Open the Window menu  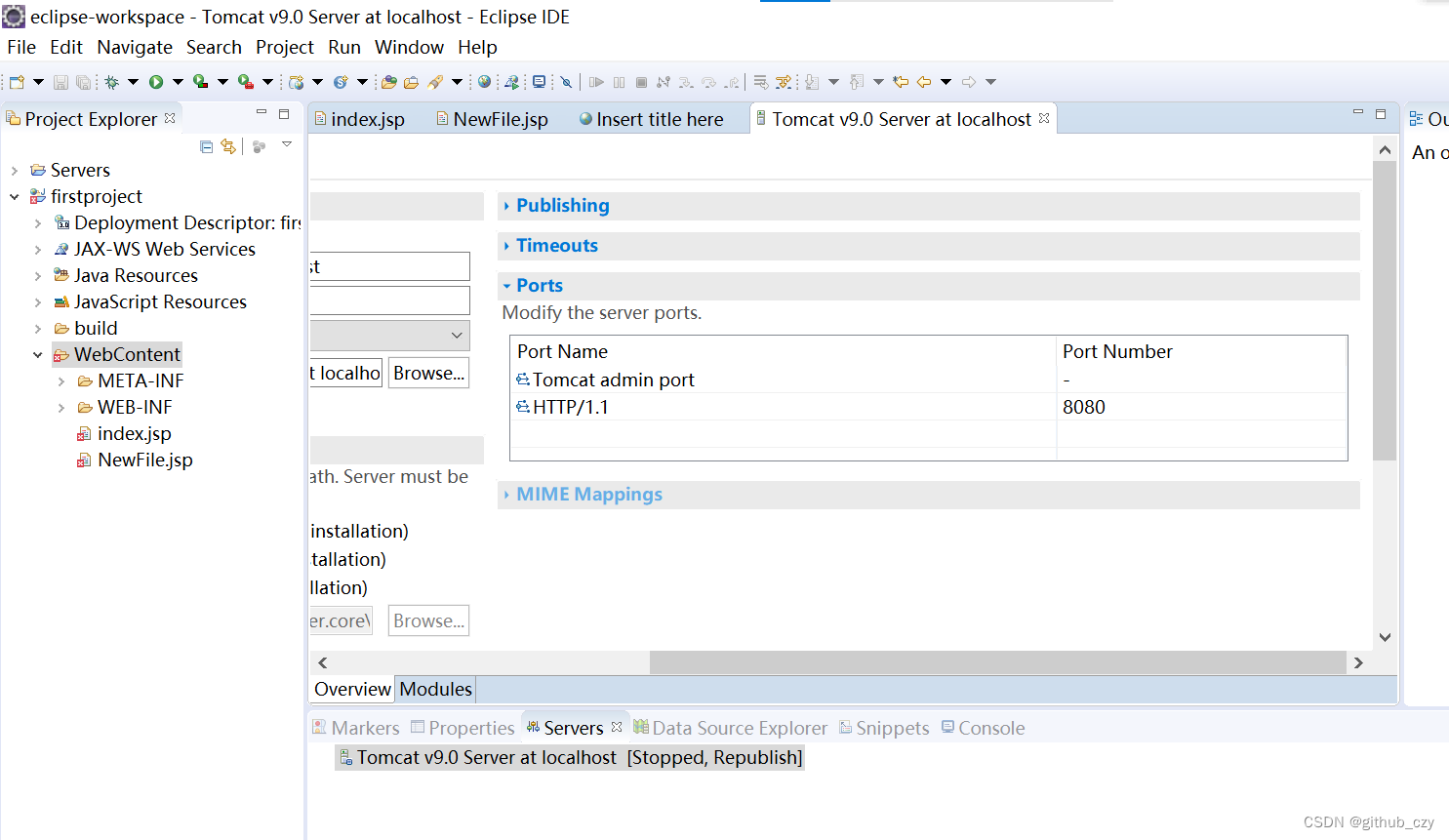click(409, 47)
